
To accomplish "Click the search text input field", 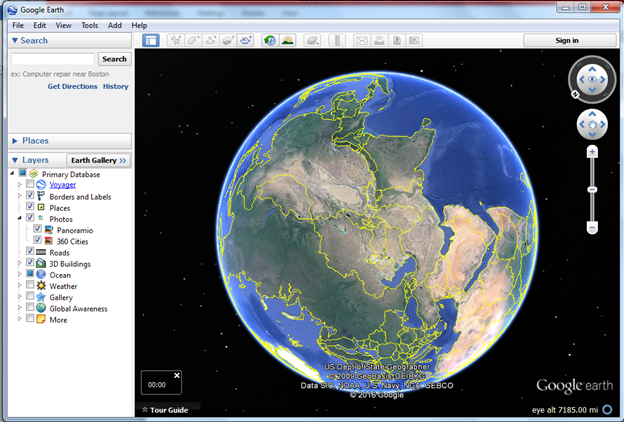I will click(x=53, y=59).
